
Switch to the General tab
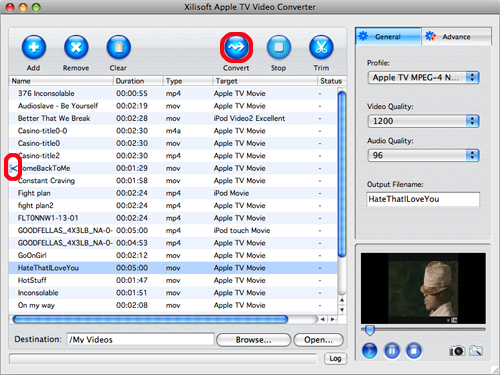coord(388,36)
